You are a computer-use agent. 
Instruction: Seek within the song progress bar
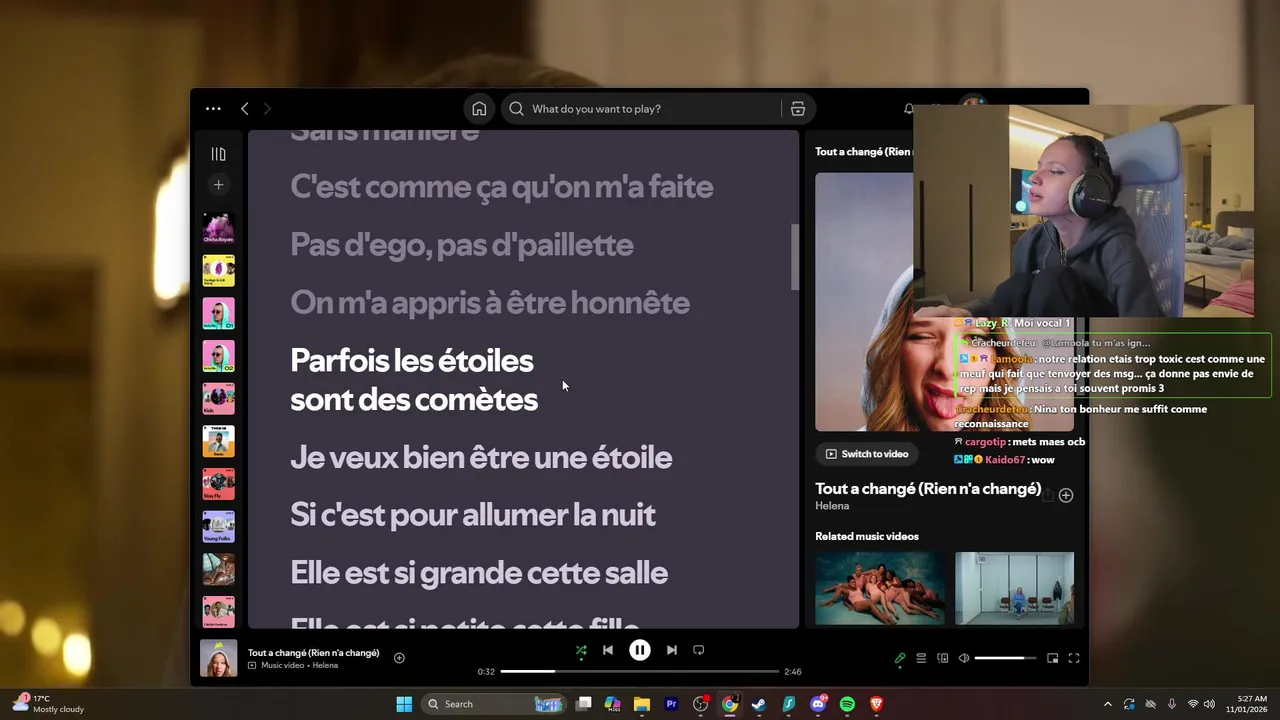click(639, 672)
